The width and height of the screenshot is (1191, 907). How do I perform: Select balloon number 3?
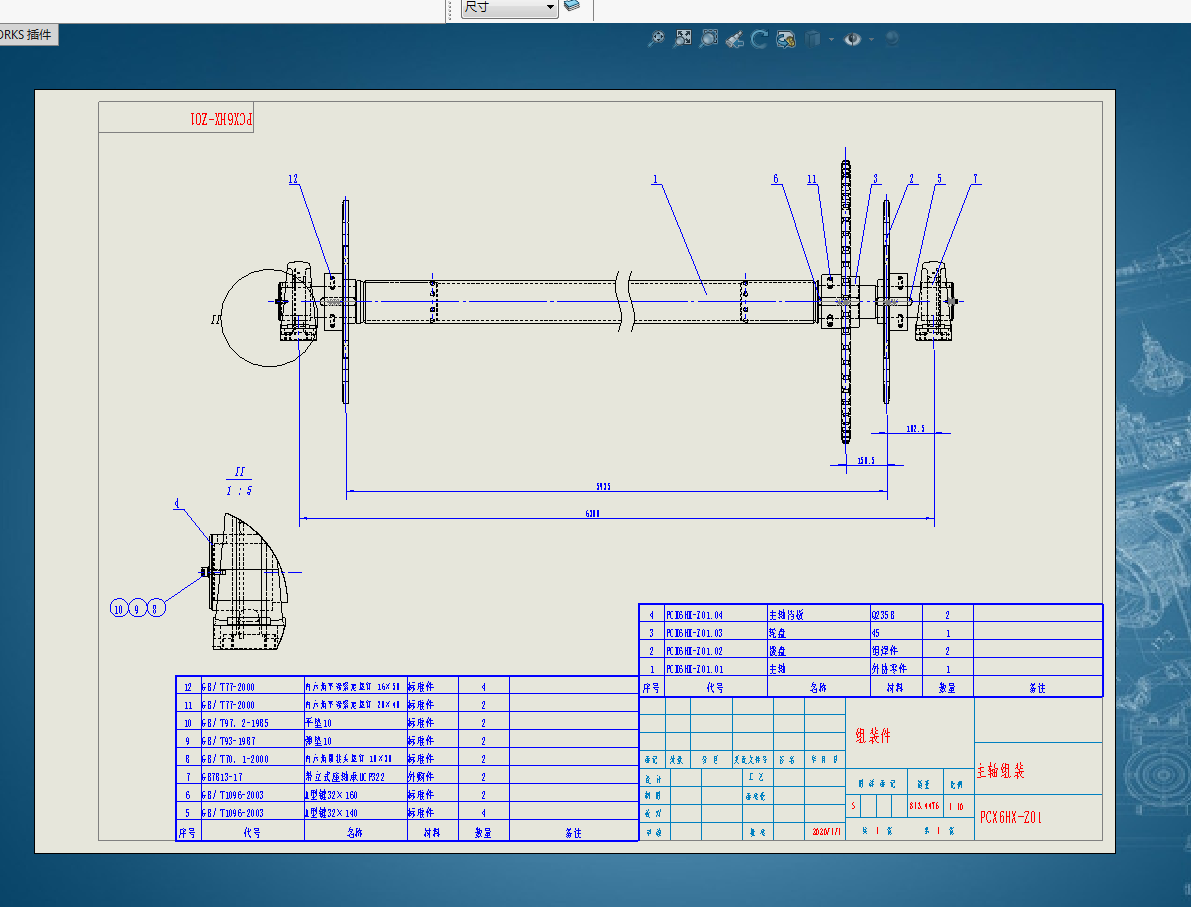click(x=876, y=179)
